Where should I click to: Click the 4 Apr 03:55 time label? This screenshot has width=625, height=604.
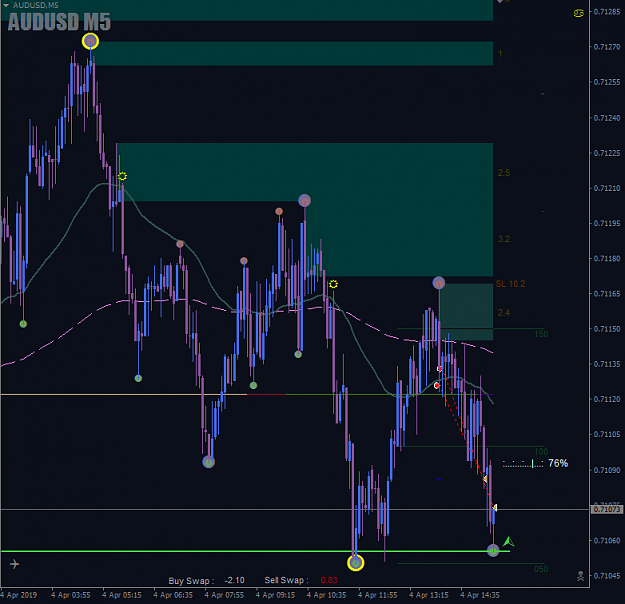coord(71,595)
